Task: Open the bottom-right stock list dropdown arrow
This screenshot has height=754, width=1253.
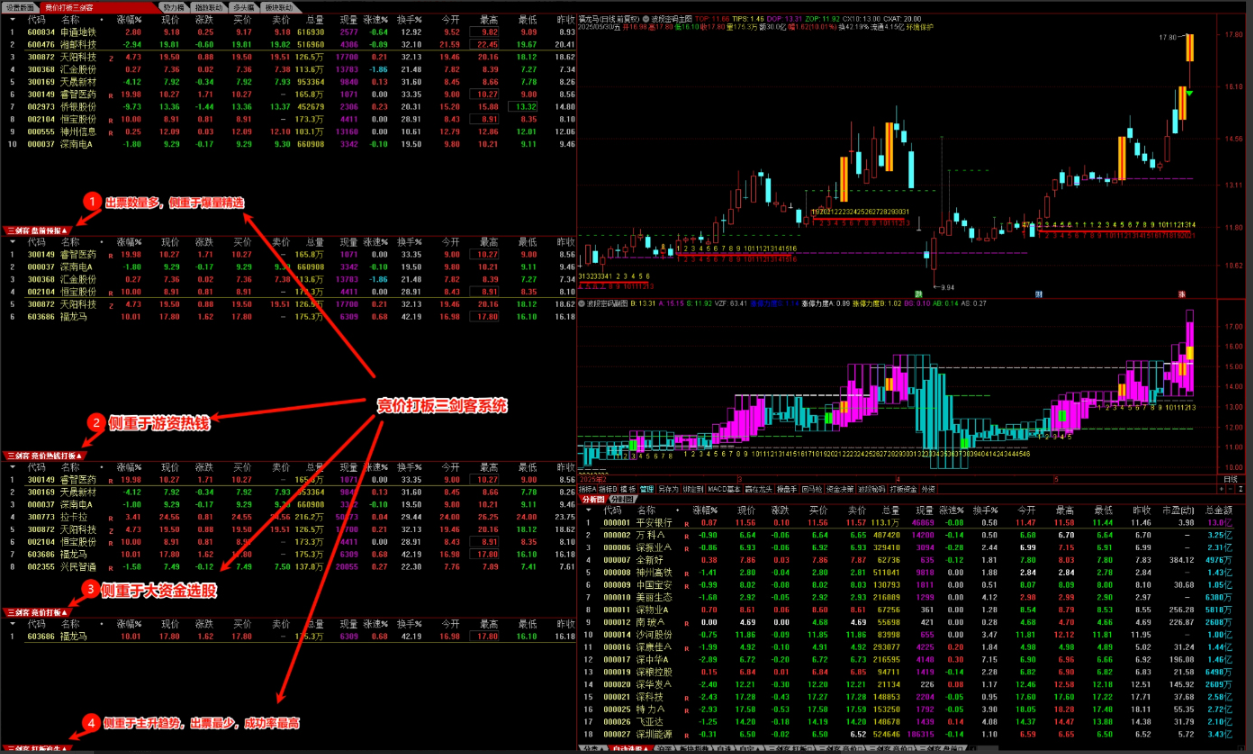Action: (x=588, y=510)
